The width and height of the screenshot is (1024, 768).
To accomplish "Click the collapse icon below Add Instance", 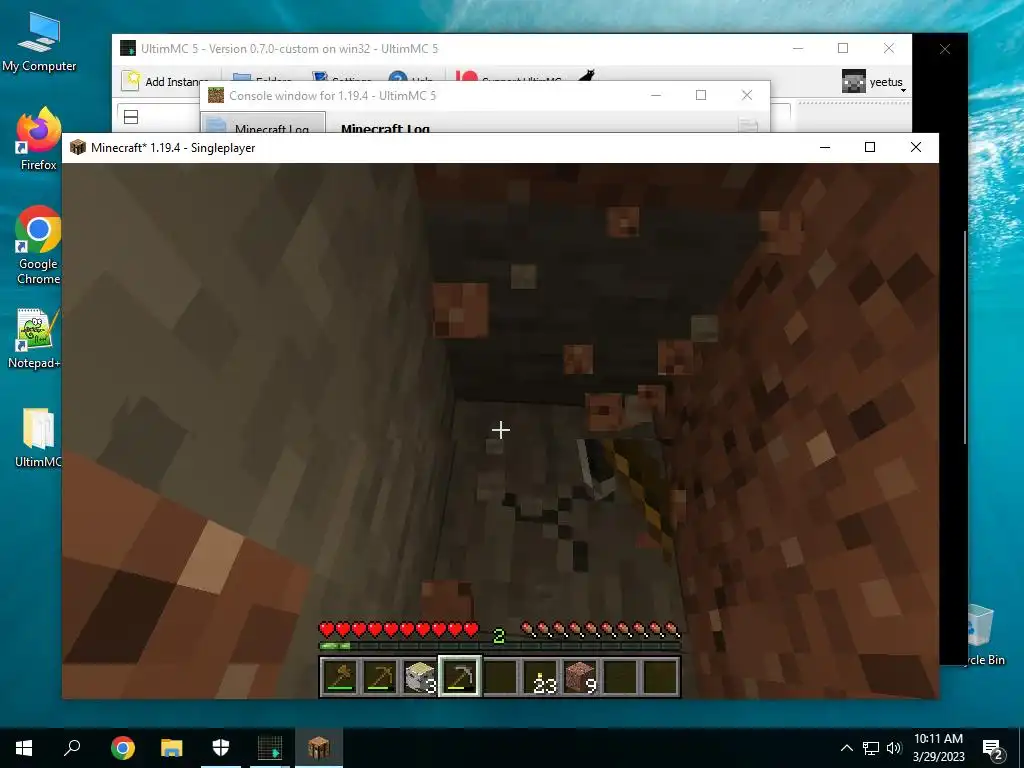I will point(131,117).
